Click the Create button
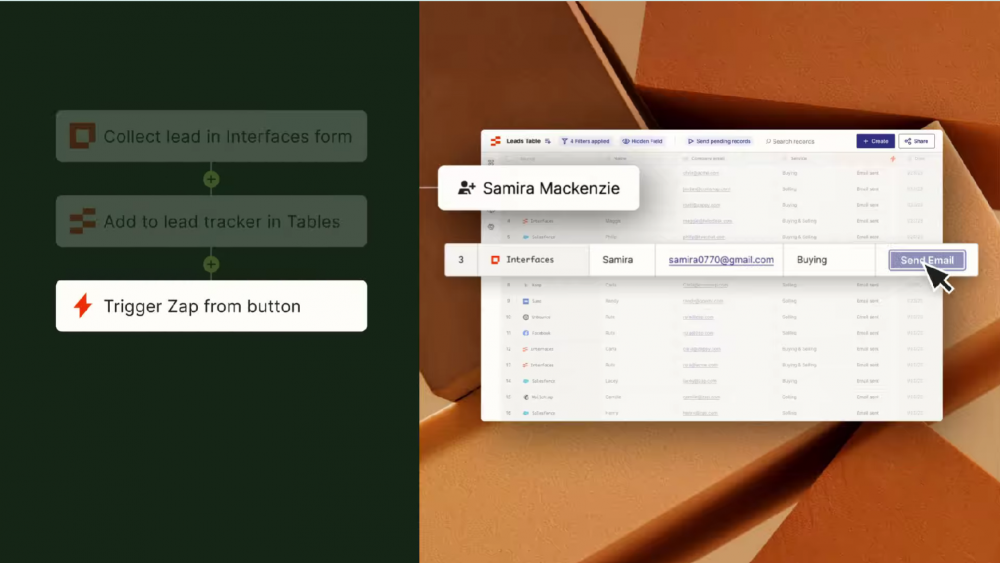Image resolution: width=1000 pixels, height=563 pixels. point(875,141)
